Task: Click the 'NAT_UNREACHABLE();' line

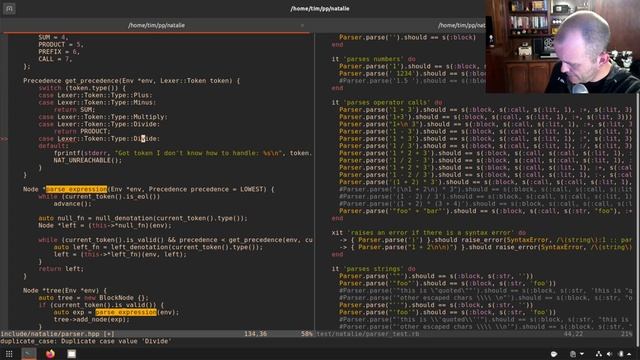Action: point(88,160)
